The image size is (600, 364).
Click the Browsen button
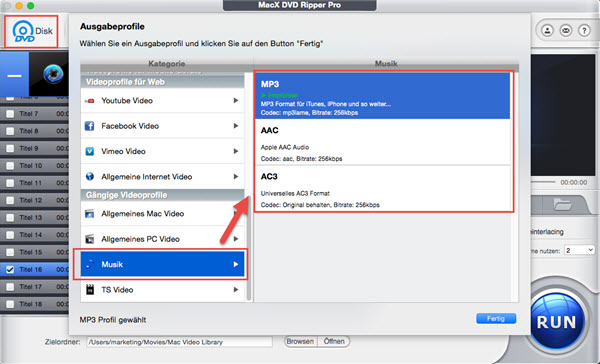coord(300,341)
